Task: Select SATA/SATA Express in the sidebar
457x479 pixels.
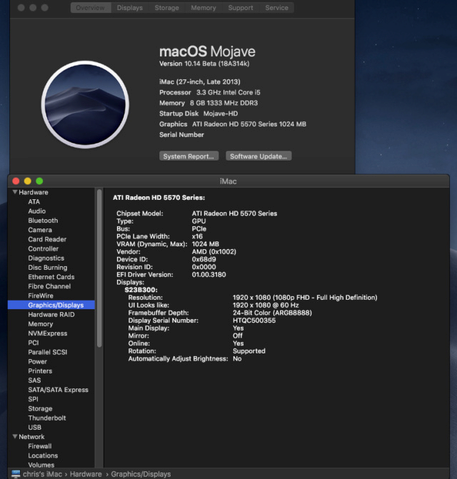Action: pos(58,390)
